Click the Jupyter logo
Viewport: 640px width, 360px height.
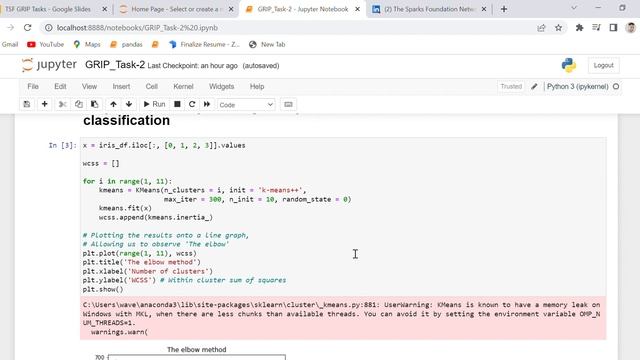tap(49, 65)
